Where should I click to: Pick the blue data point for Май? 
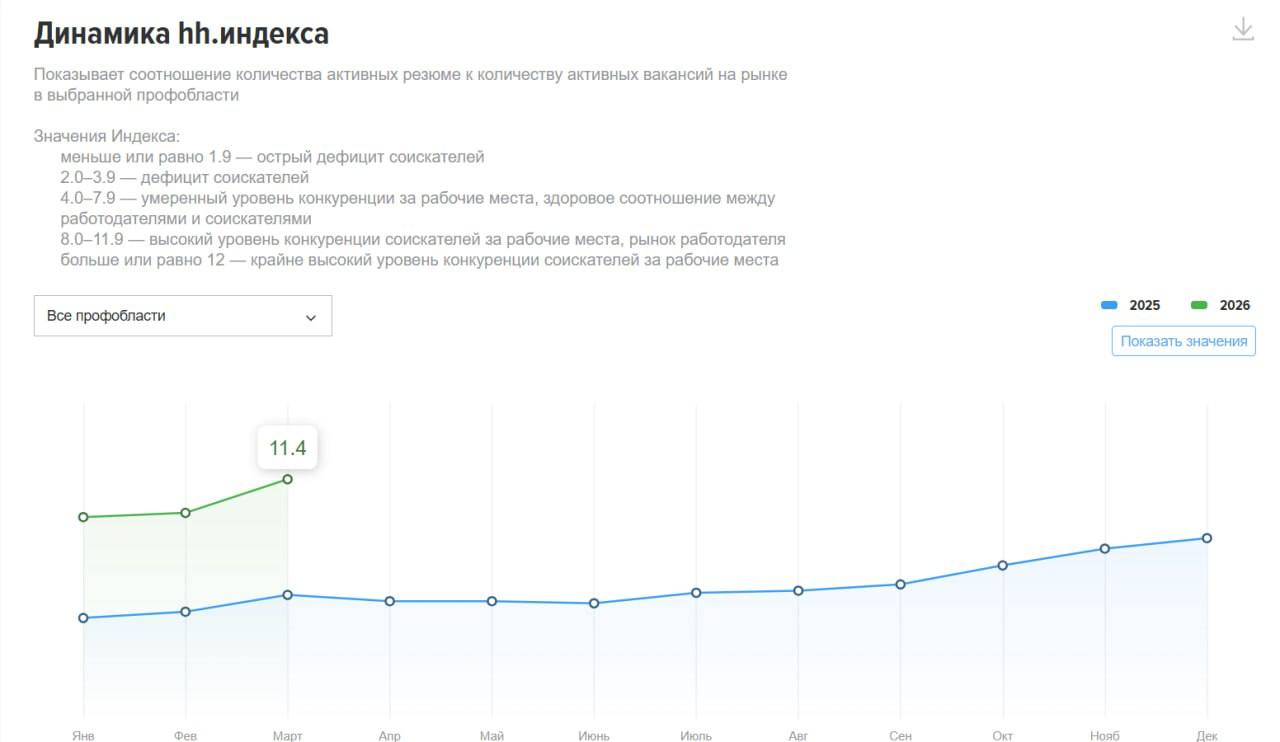point(492,601)
